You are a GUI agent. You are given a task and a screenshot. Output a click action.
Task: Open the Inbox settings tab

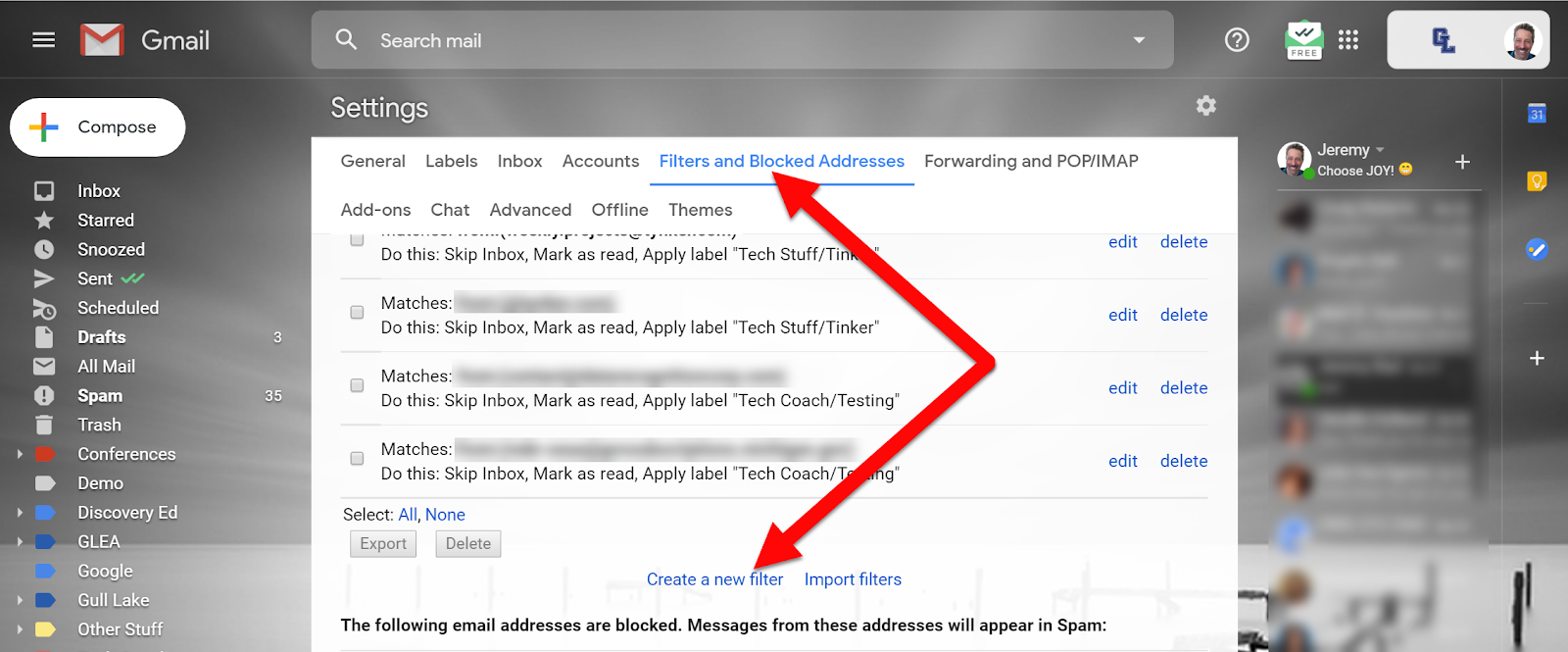(519, 161)
